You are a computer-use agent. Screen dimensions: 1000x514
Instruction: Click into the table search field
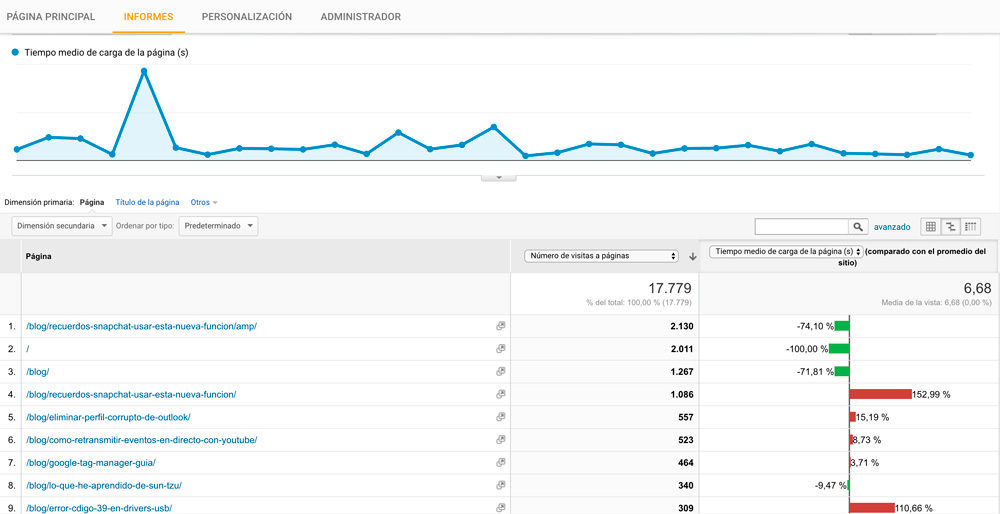(802, 227)
